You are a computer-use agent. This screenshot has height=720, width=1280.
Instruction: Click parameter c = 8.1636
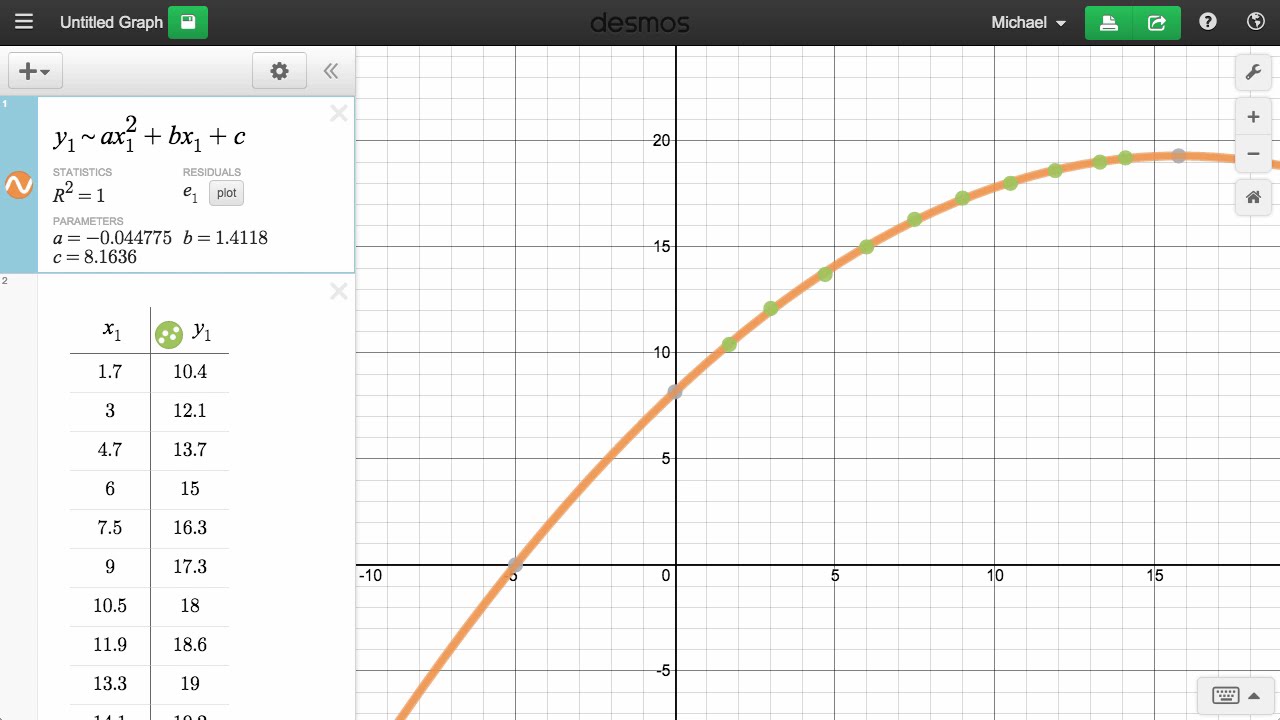[95, 257]
